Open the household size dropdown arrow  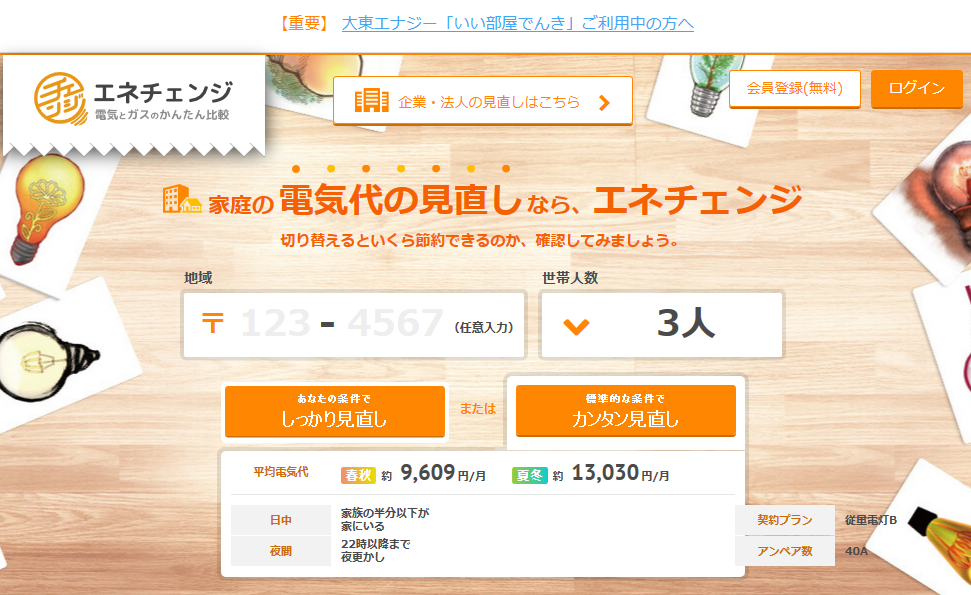tap(576, 326)
